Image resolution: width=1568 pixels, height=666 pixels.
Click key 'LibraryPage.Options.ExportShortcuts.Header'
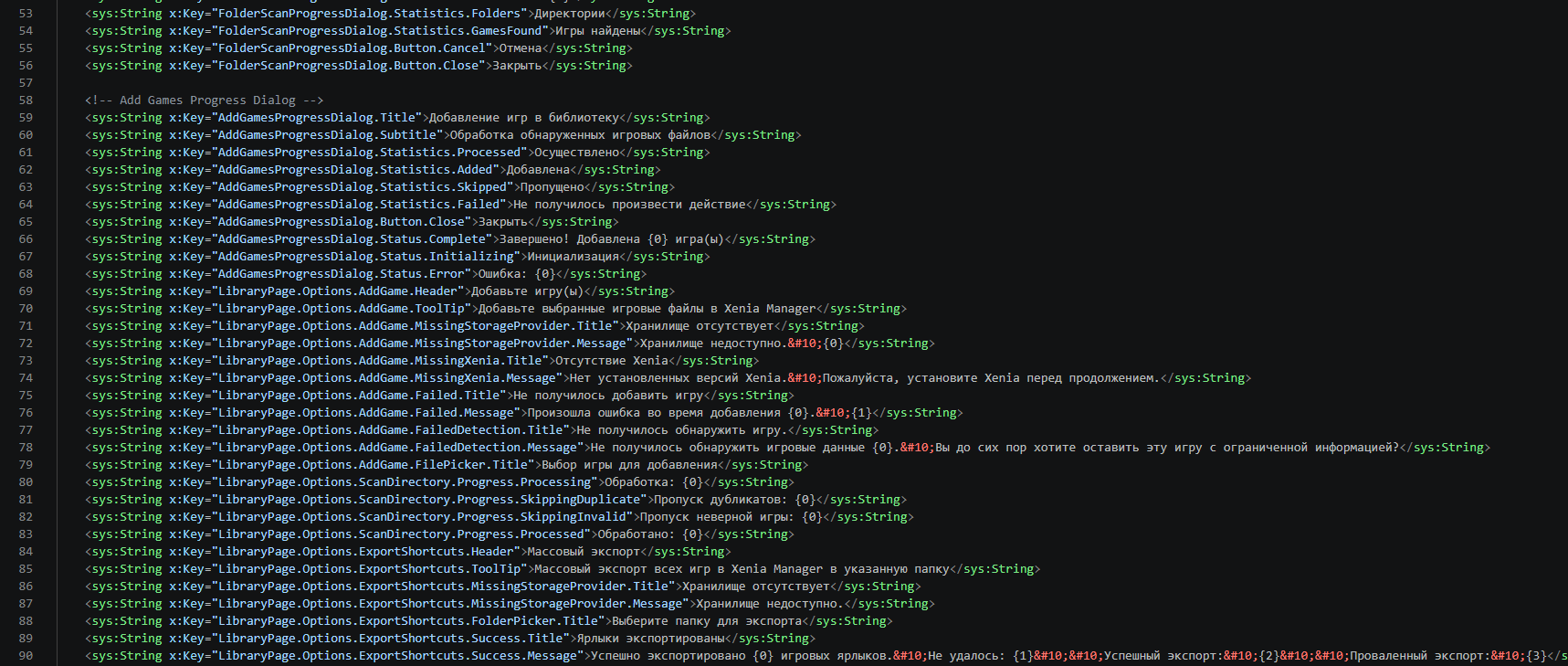[366, 552]
